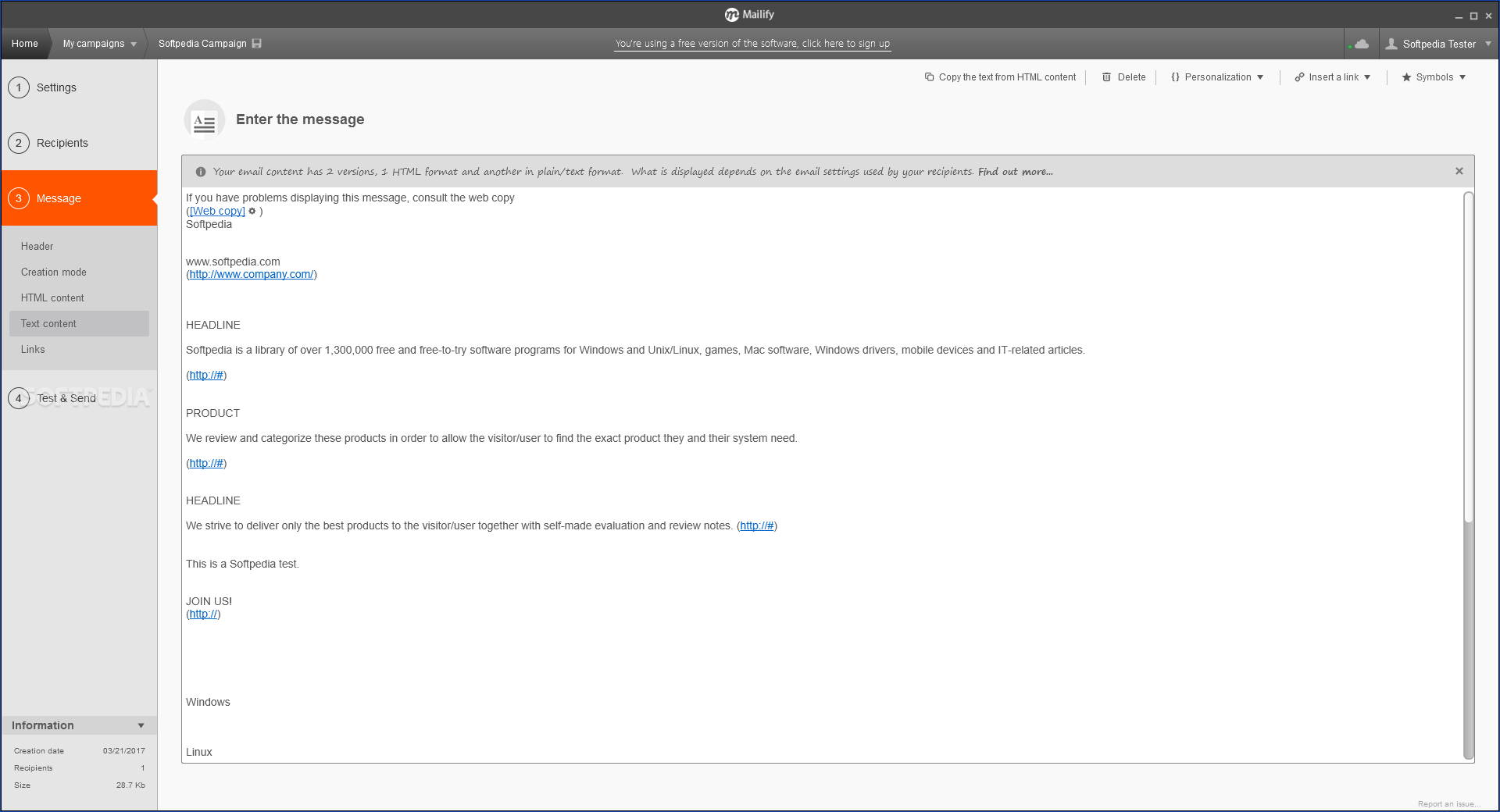Click the PRODUCT heading text in editor
1500x812 pixels.
pyautogui.click(x=212, y=413)
